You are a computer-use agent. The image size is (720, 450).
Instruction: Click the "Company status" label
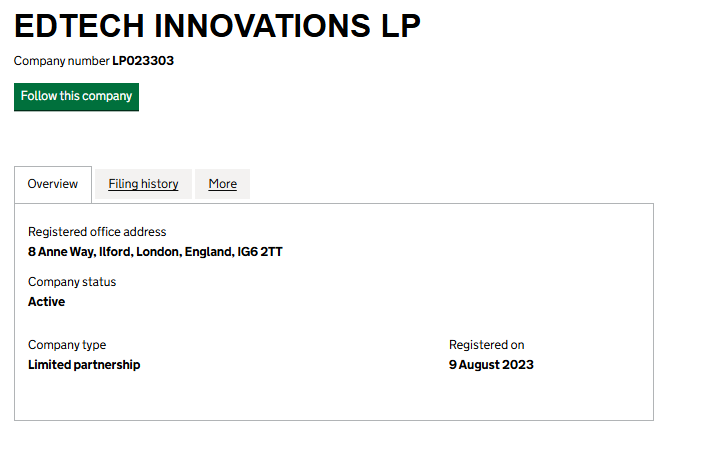72,282
